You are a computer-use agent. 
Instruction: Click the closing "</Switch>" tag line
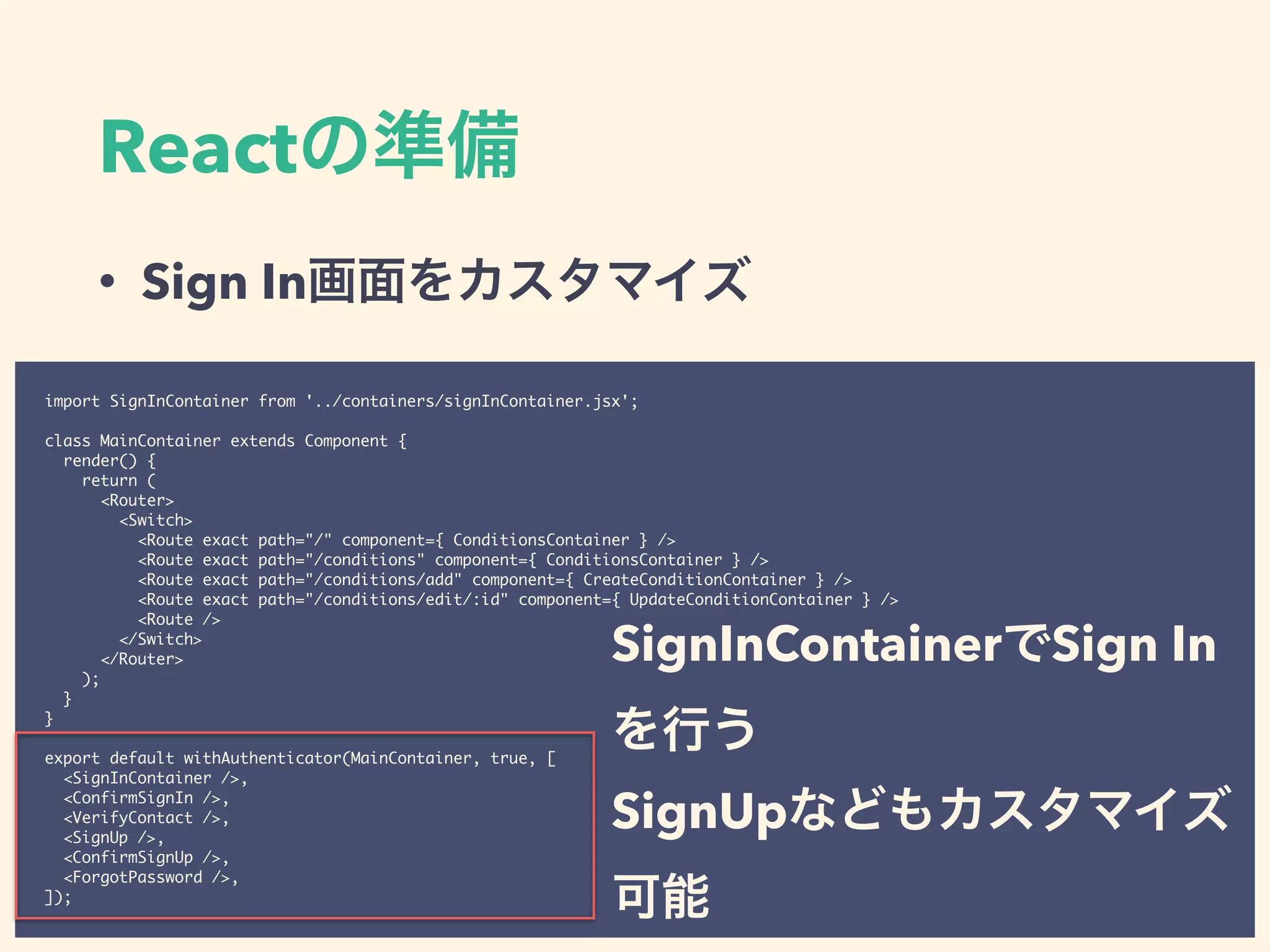[161, 639]
